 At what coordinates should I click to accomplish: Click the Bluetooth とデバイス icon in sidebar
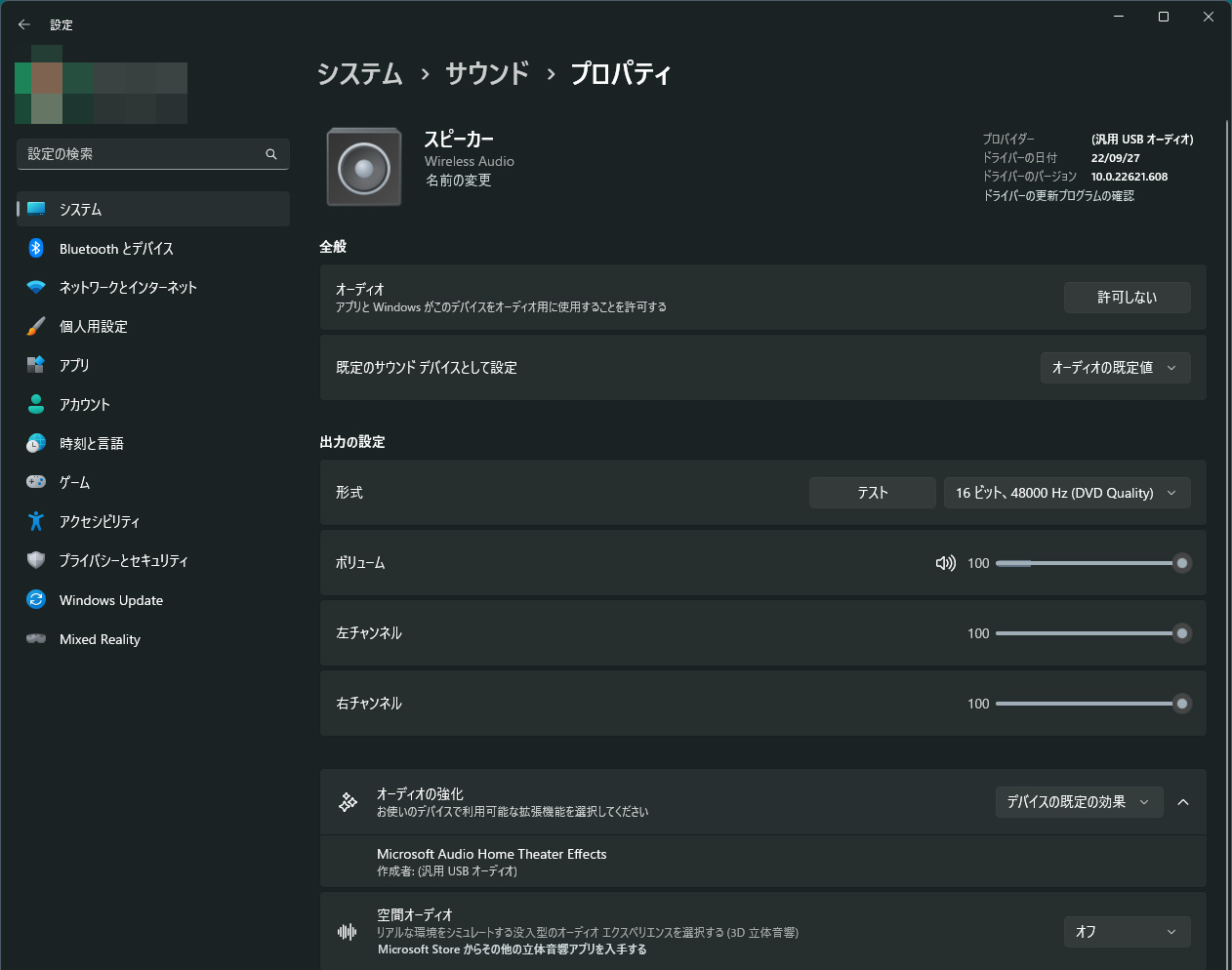click(x=36, y=248)
